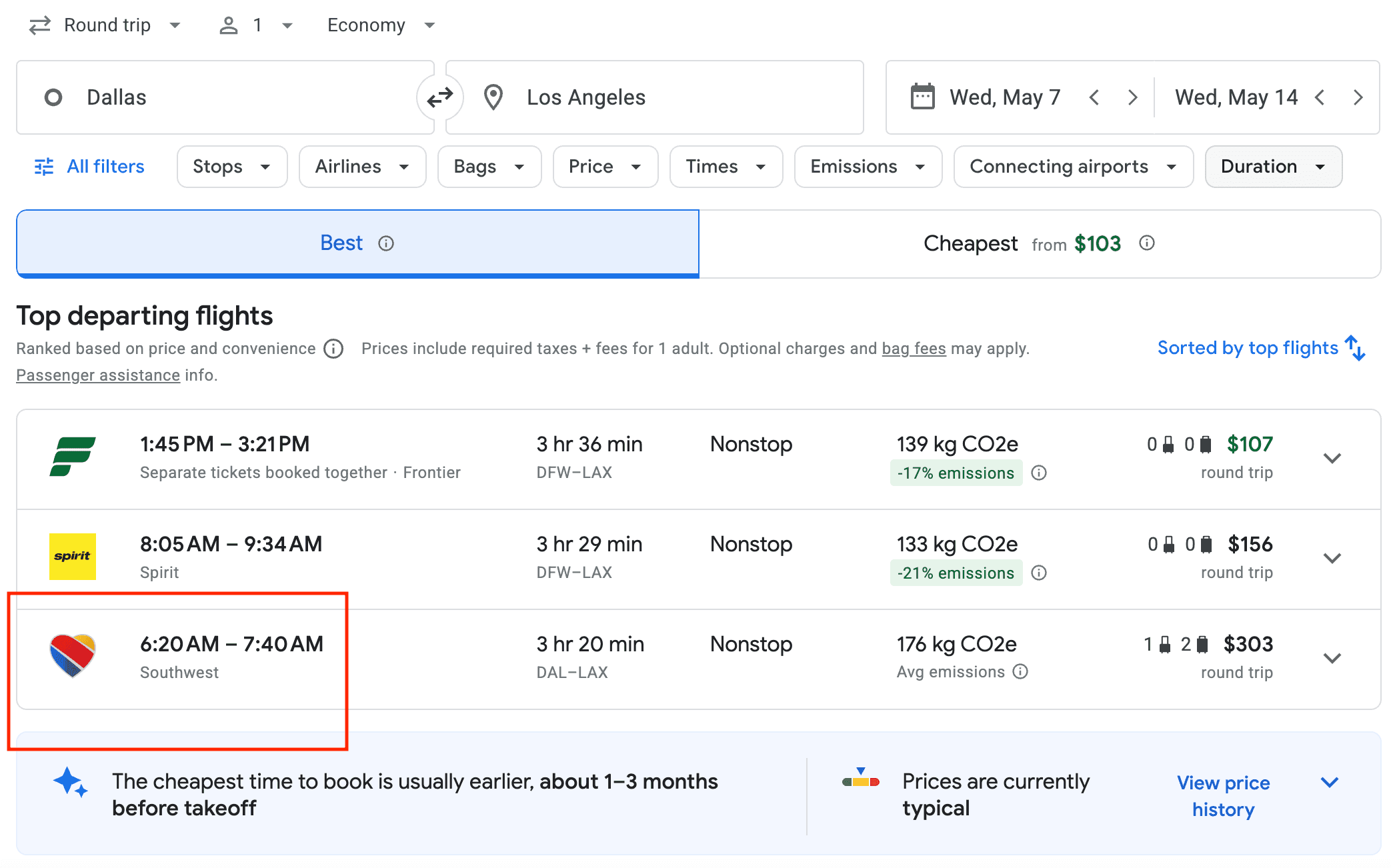Select the 8:05 AM – 9:34 AM flight
1391x868 pixels.
(x=699, y=559)
